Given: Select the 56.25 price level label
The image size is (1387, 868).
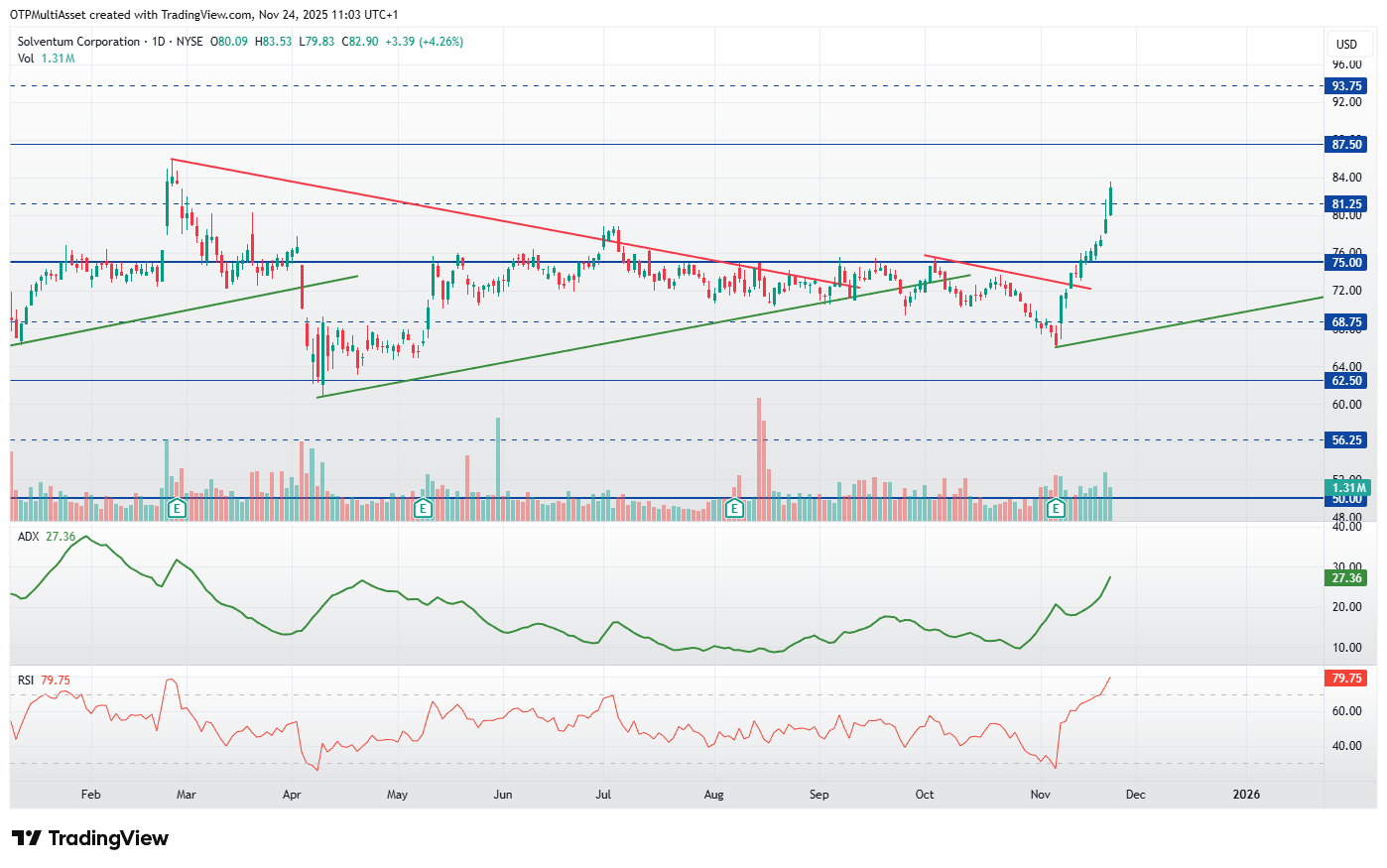Looking at the screenshot, I should (1346, 440).
